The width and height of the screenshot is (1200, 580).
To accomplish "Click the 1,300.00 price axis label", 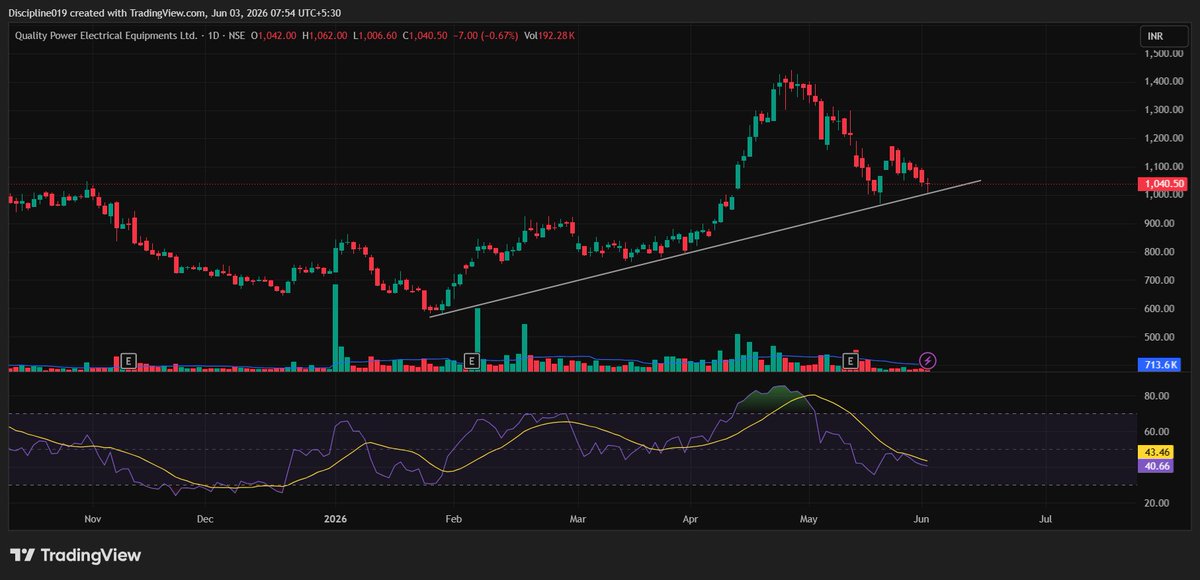I will coord(1164,110).
